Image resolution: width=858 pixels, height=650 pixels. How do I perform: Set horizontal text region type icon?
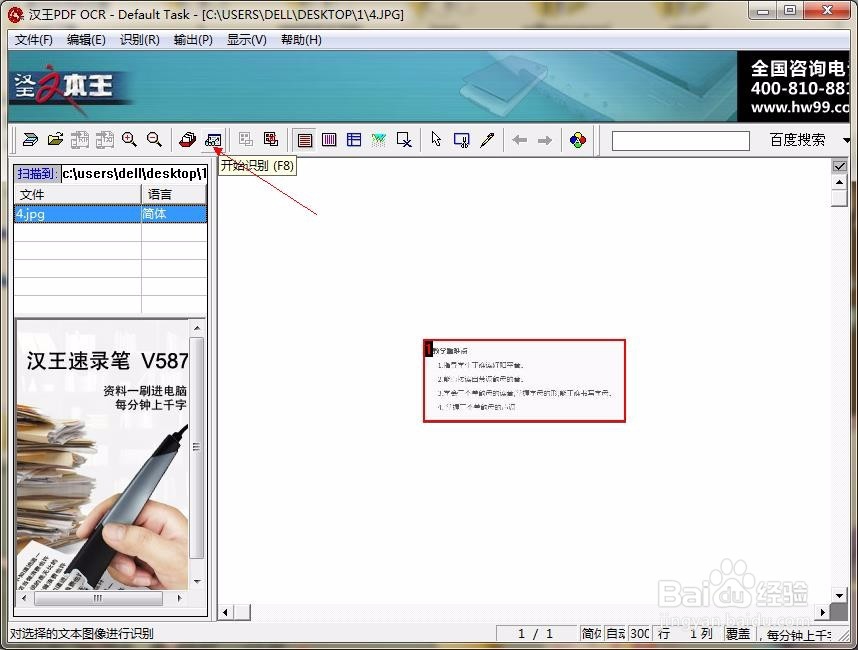click(304, 140)
